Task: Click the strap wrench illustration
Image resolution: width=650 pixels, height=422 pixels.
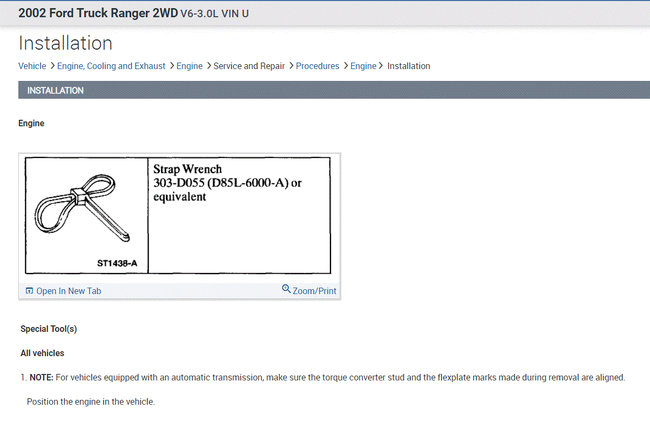Action: (x=81, y=209)
